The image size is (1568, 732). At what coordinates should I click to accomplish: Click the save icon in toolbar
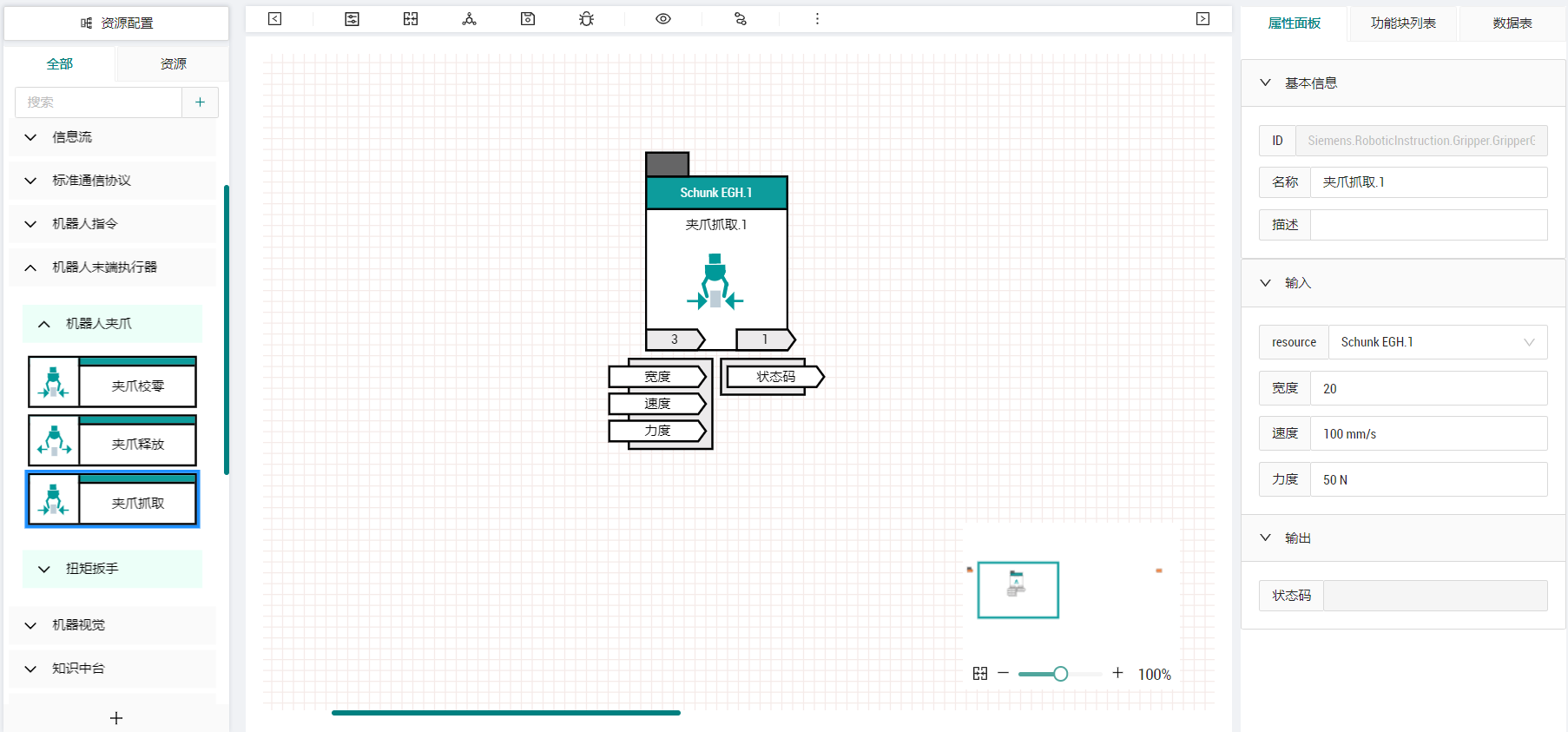528,19
